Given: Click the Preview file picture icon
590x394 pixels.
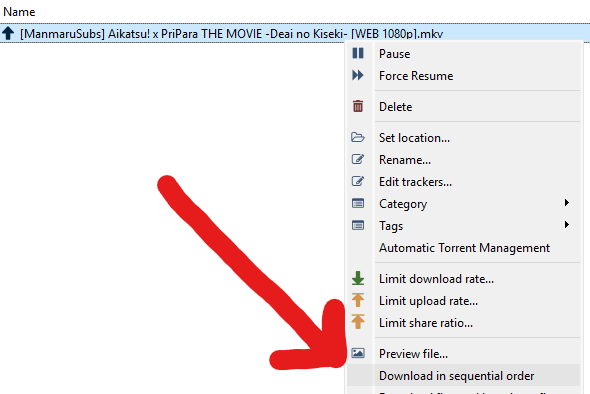Looking at the screenshot, I should point(358,353).
